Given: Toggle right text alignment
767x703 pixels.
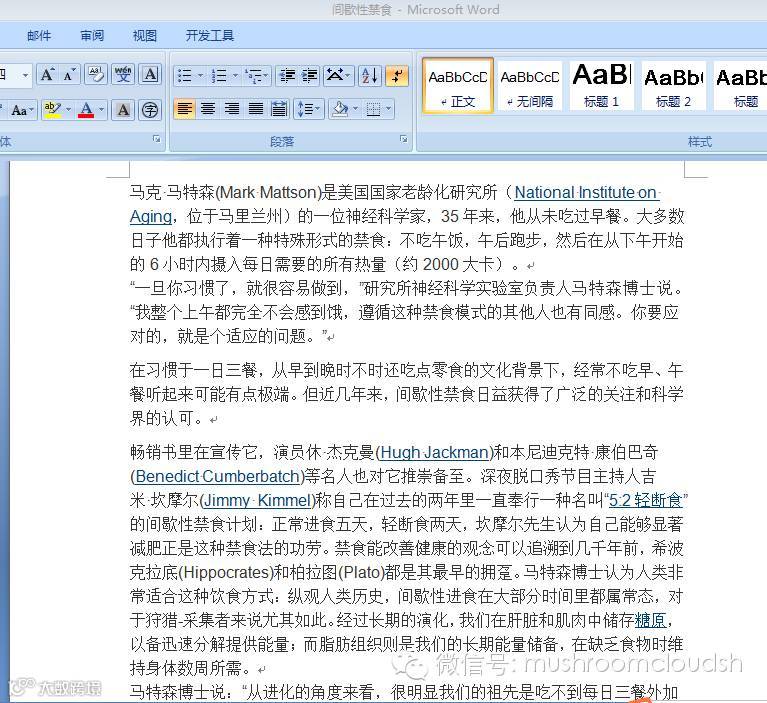Looking at the screenshot, I should pyautogui.click(x=232, y=109).
